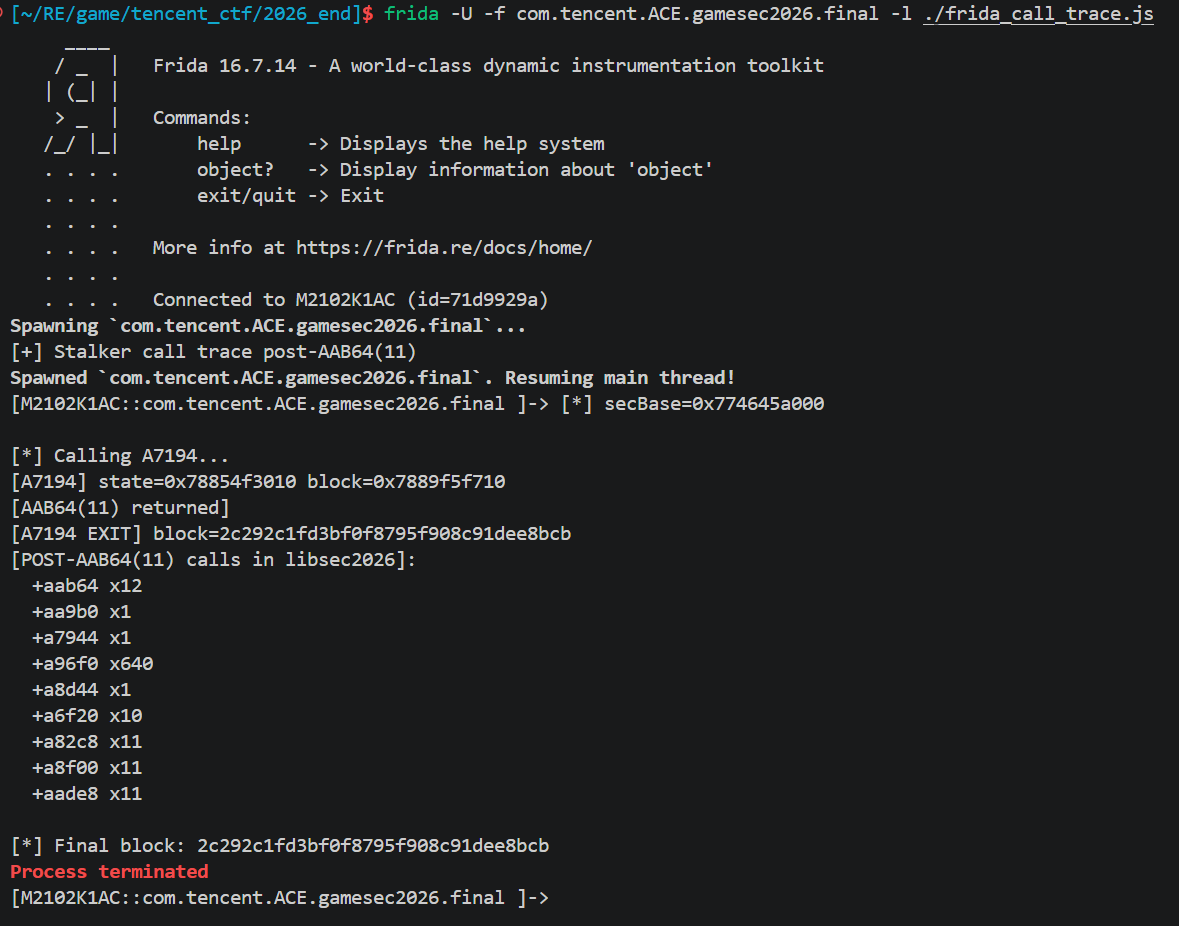Click the final REPL prompt input line
This screenshot has height=926, width=1179.
click(x=560, y=898)
